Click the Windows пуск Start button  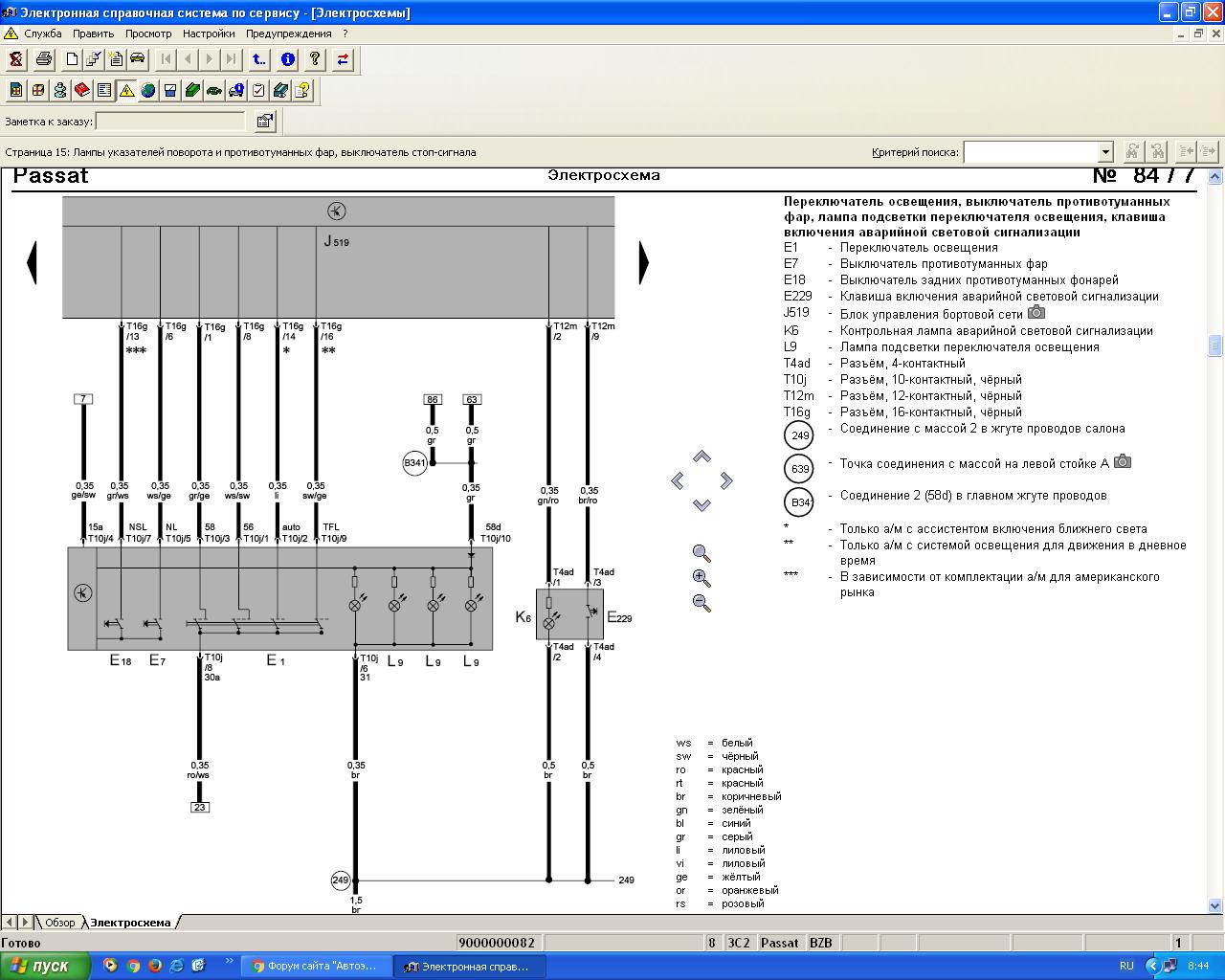pyautogui.click(x=45, y=966)
